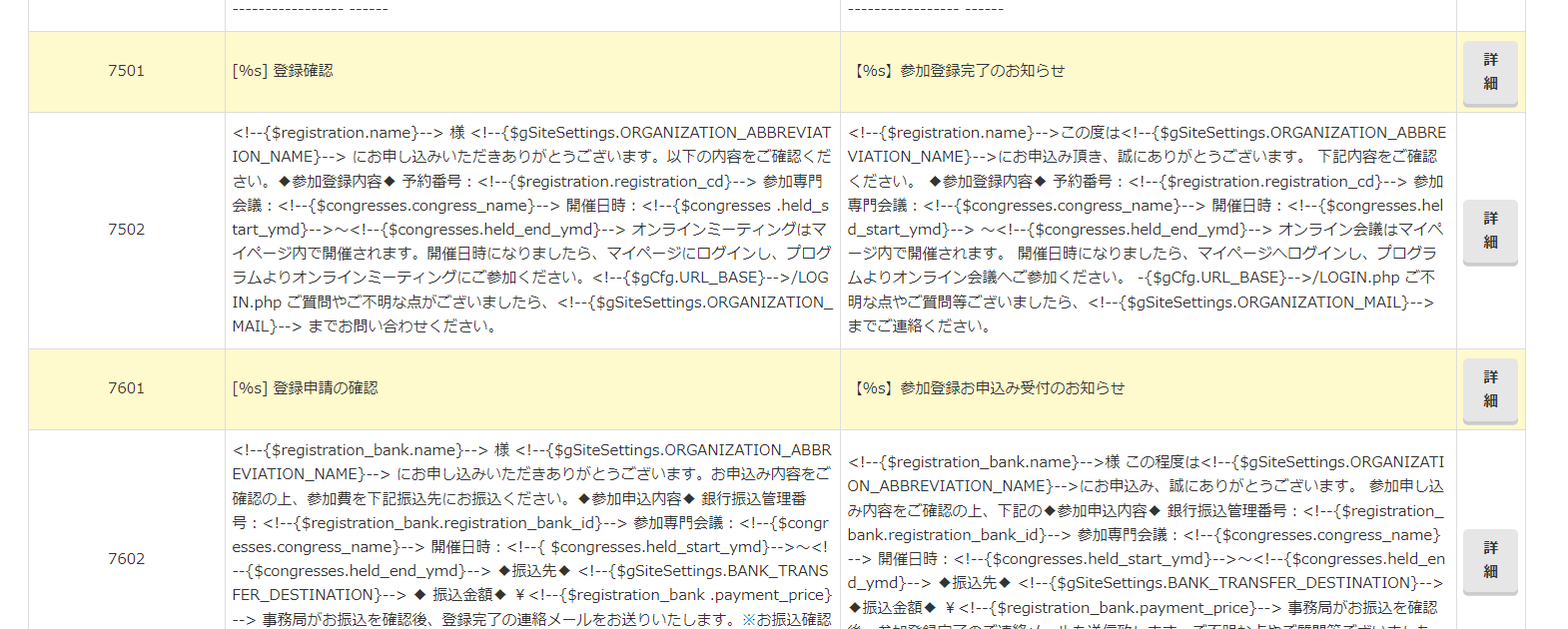Select the "[%s] 登録確認" subject text
This screenshot has width=1568, height=629.
tap(283, 71)
